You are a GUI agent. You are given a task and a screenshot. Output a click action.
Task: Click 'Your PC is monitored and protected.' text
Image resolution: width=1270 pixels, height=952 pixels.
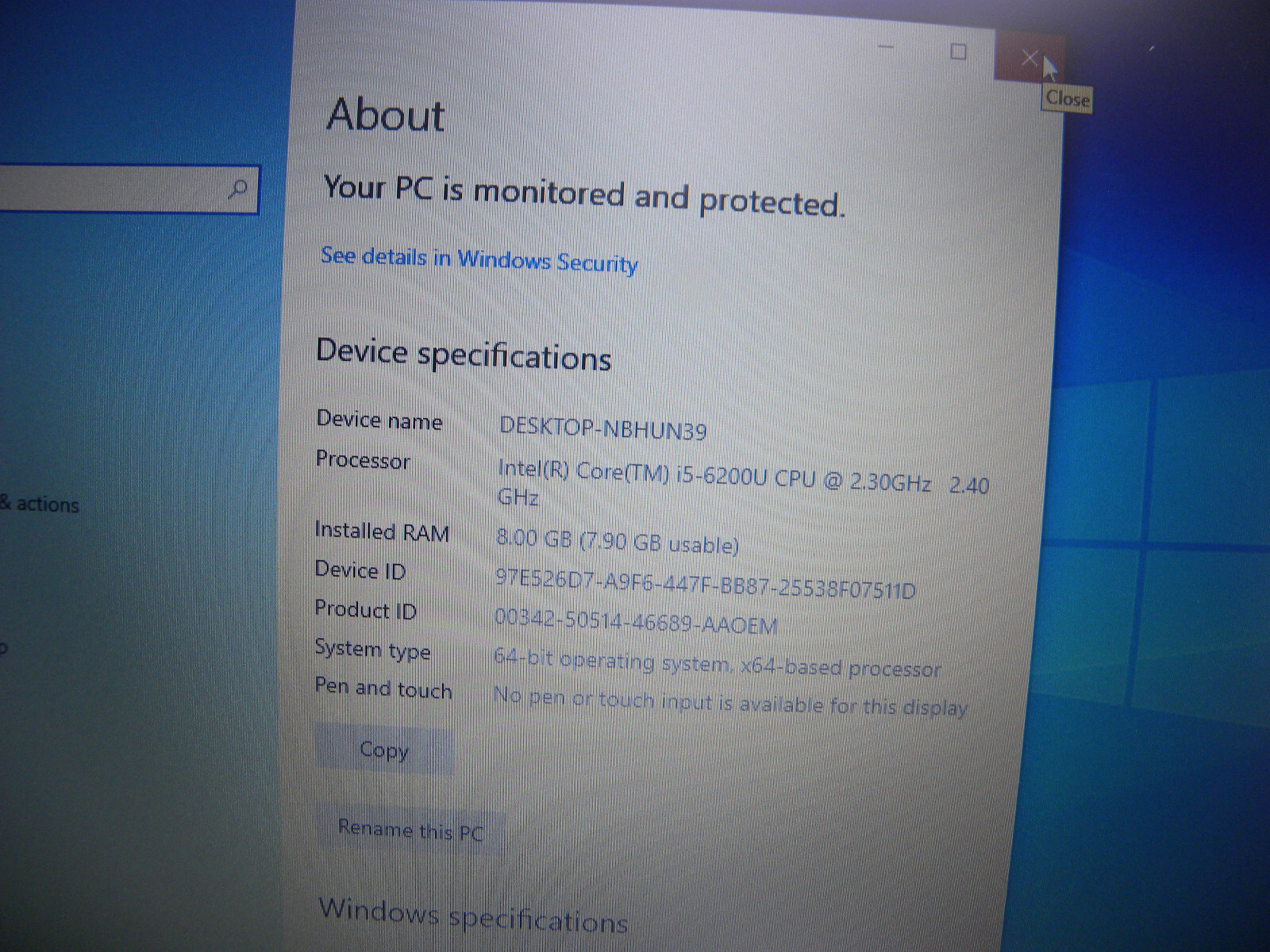584,196
